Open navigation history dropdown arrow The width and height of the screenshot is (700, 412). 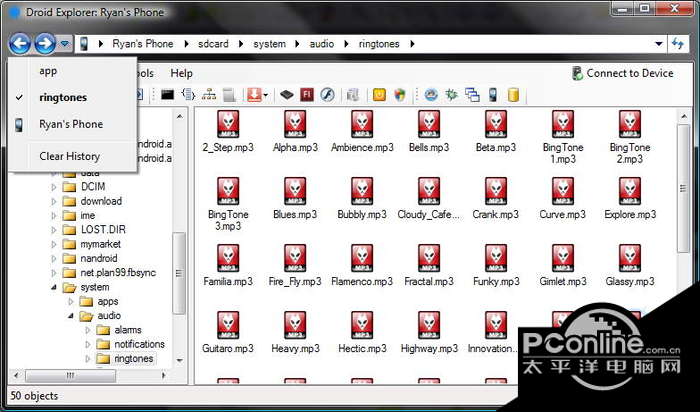(x=65, y=44)
